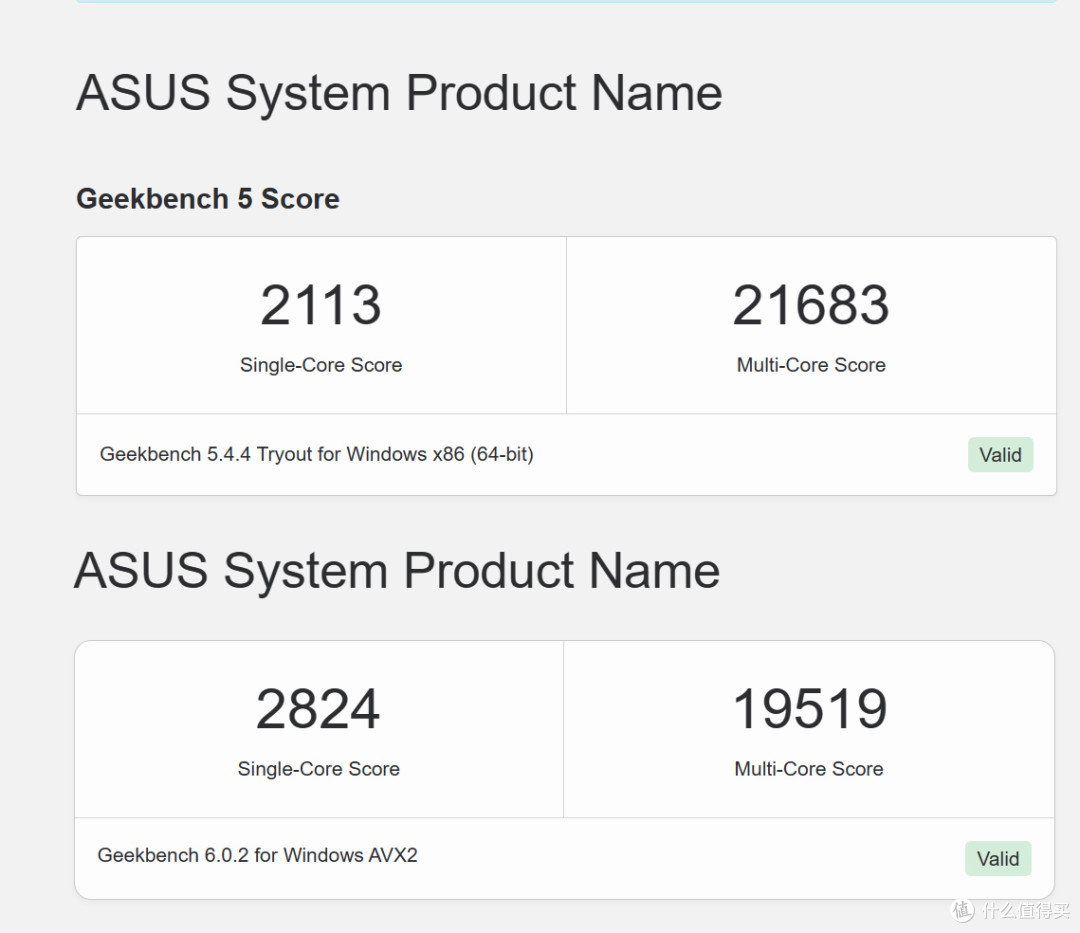Screen dimensions: 1080x933
Task: Select Single-Core Score label under 2113
Action: tap(321, 365)
